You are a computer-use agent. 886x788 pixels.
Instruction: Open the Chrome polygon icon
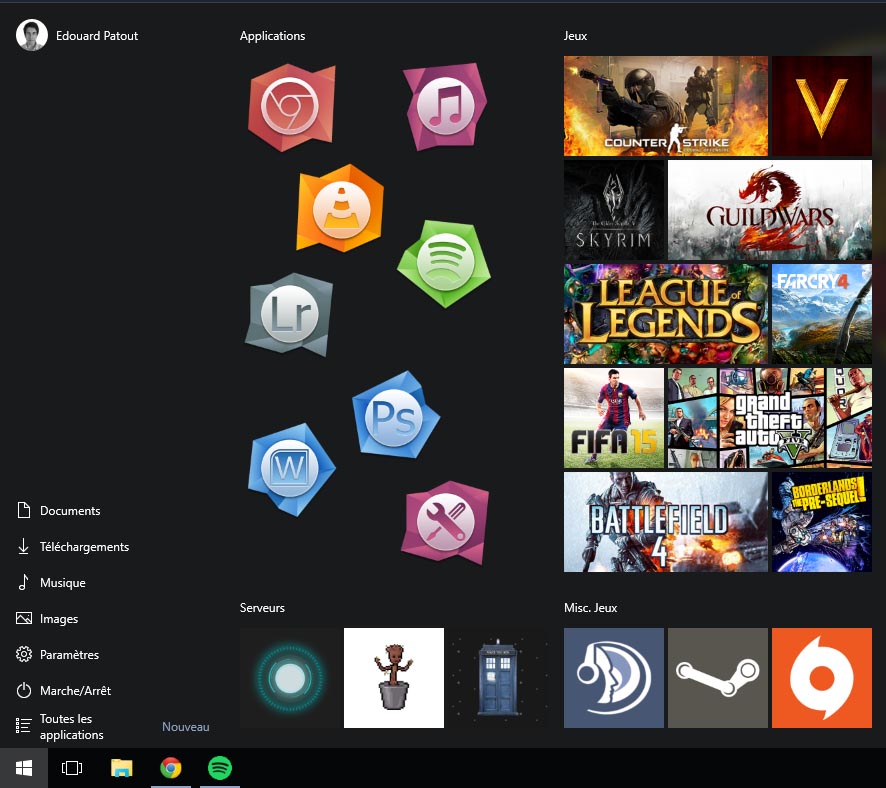point(292,107)
